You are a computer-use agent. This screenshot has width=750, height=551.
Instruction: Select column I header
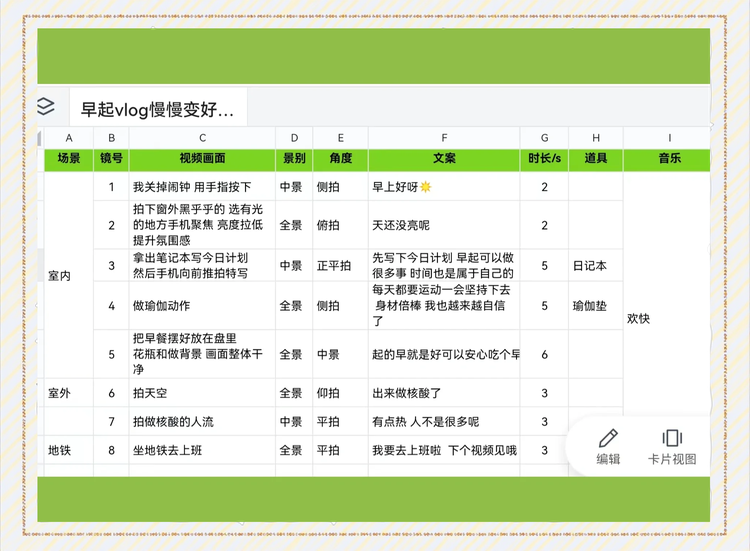(x=669, y=138)
